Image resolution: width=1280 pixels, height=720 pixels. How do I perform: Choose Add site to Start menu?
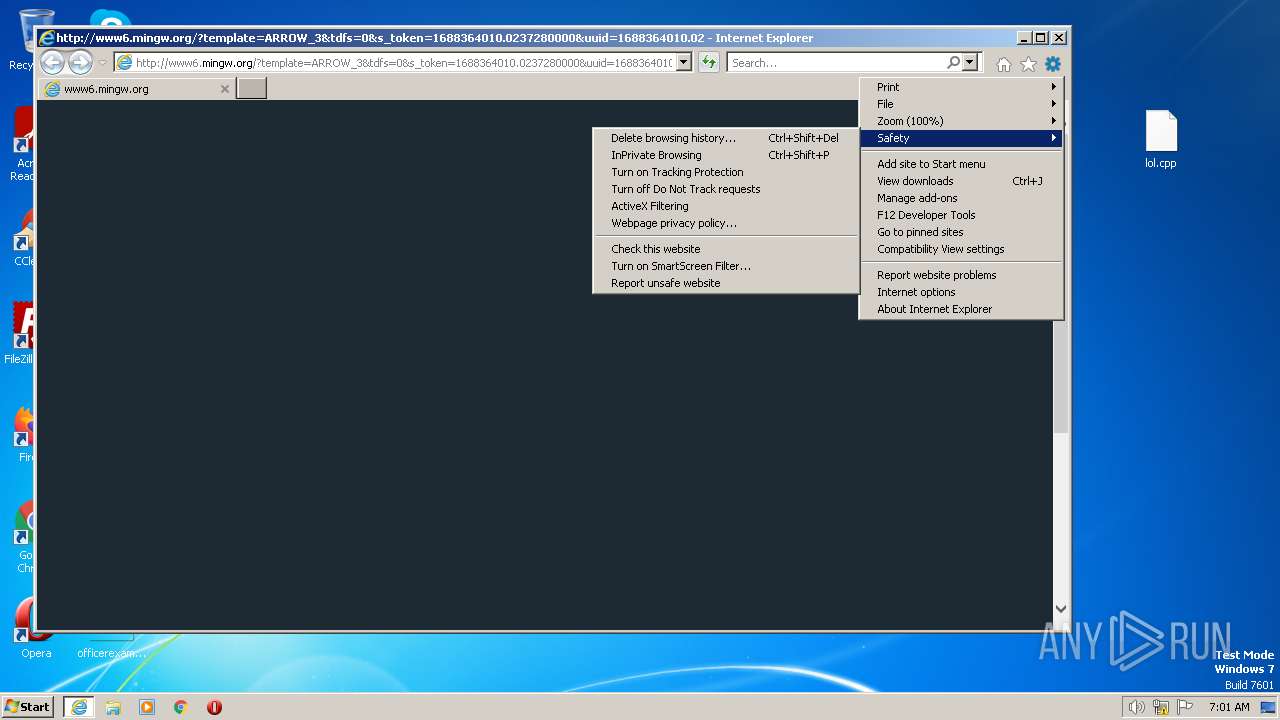[961, 164]
